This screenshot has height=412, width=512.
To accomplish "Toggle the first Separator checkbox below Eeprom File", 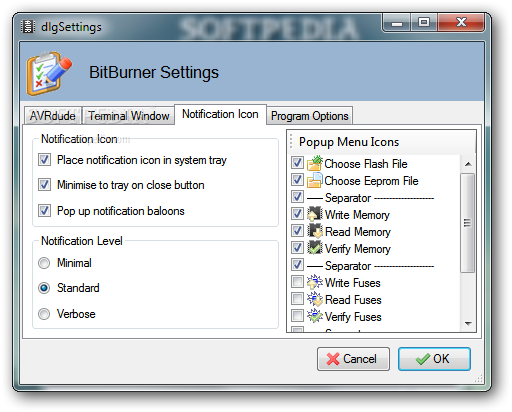I will click(297, 197).
